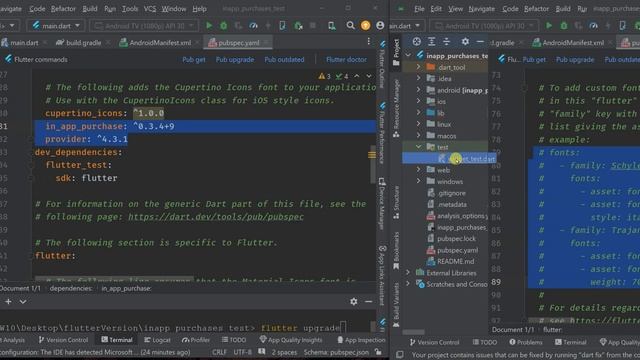Hide the Project panel with minus icon

(x=480, y=42)
